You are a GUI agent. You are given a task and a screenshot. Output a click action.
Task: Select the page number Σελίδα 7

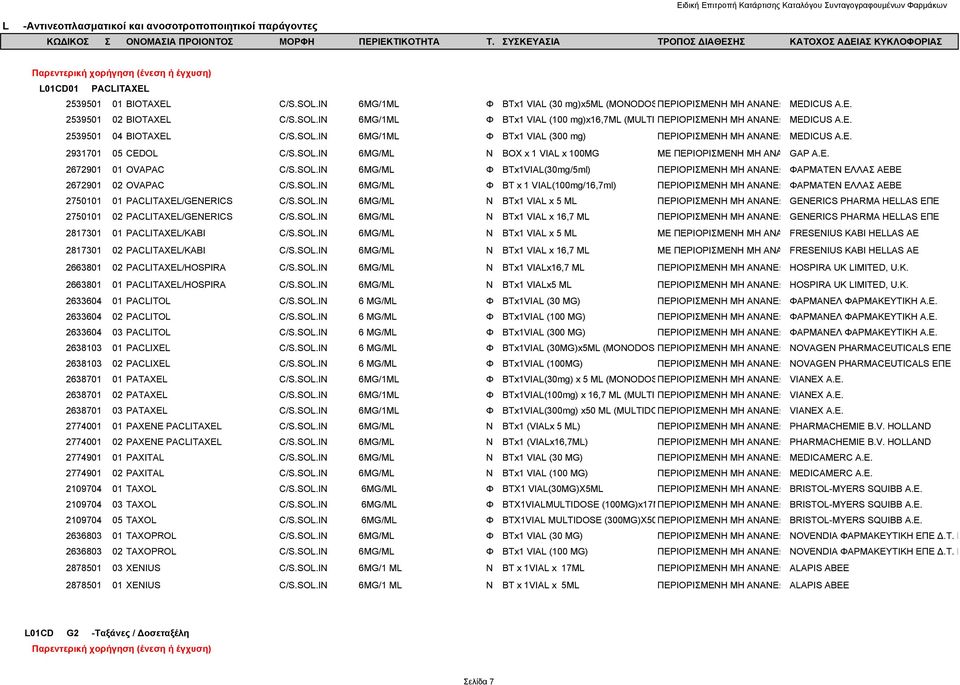coord(479,681)
